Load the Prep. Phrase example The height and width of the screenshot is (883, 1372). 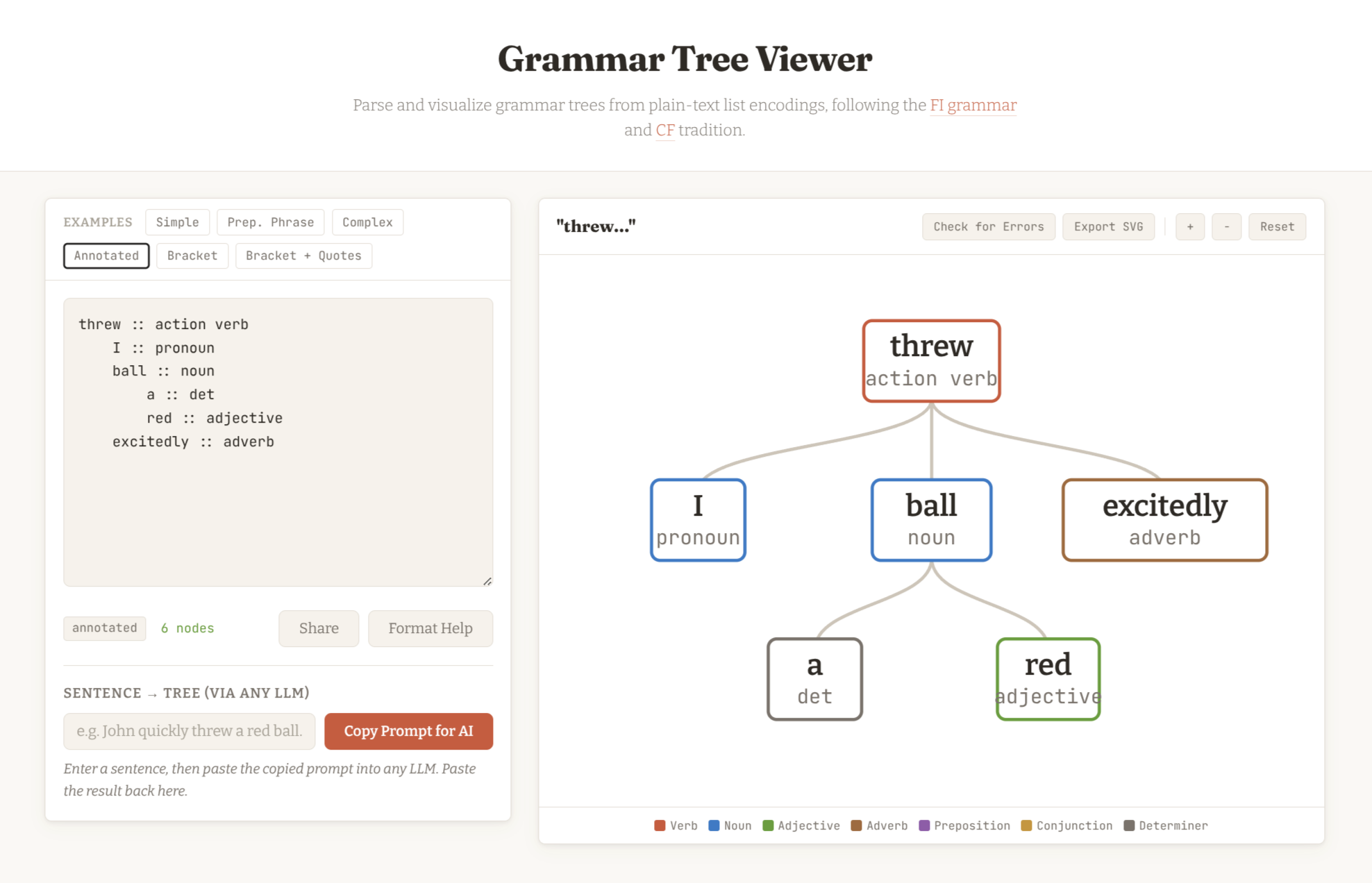(x=270, y=222)
